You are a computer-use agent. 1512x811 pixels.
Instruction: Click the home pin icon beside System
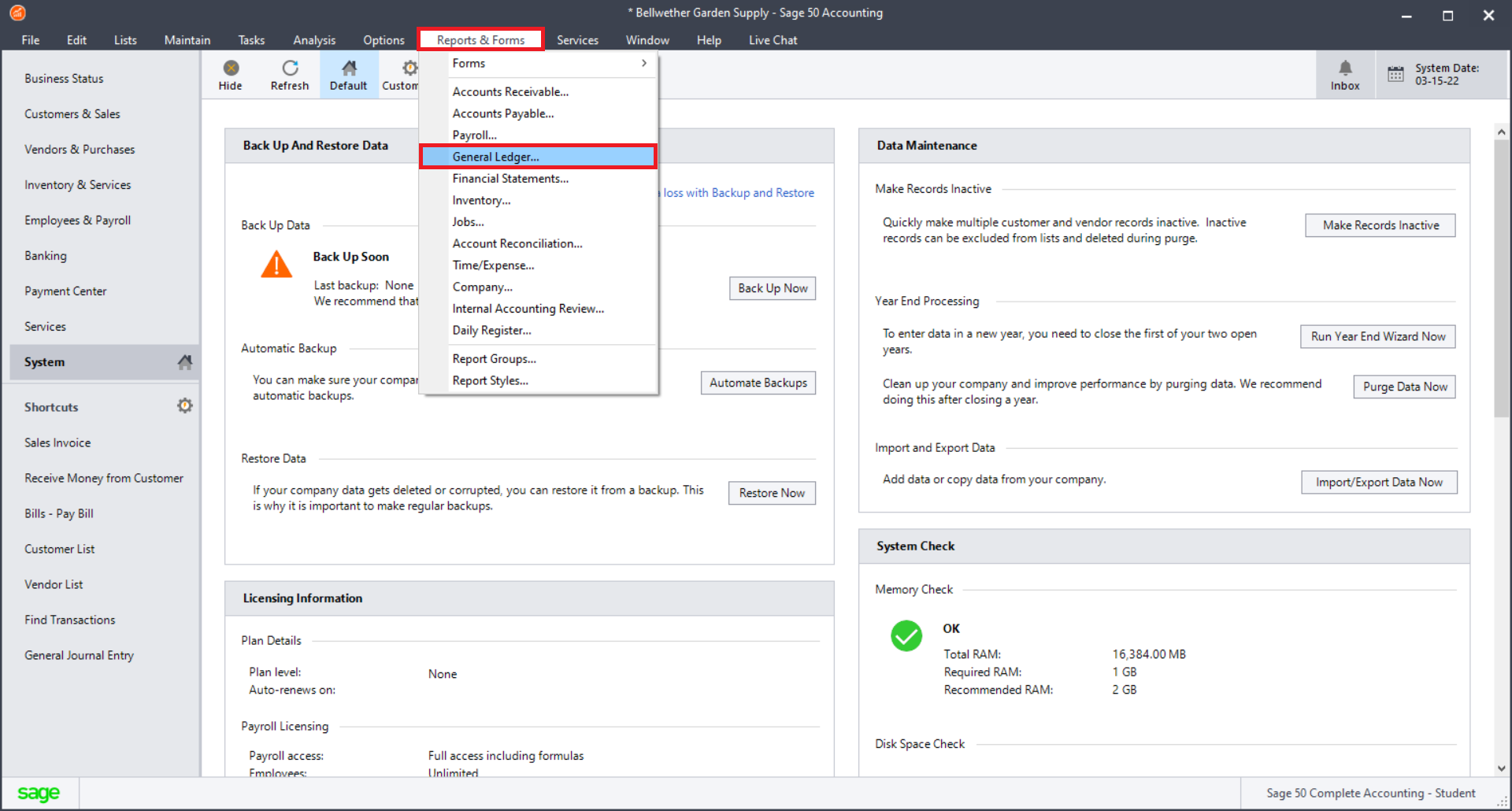(x=184, y=361)
